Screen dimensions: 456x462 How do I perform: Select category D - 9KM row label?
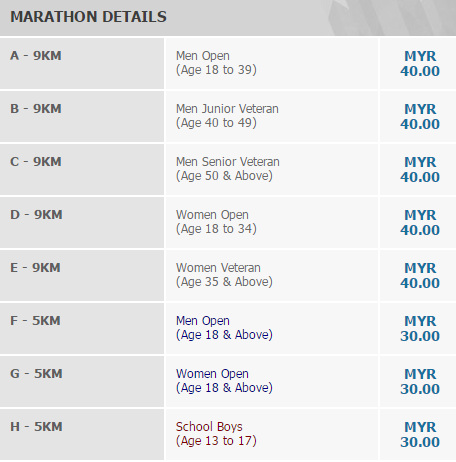pyautogui.click(x=36, y=215)
